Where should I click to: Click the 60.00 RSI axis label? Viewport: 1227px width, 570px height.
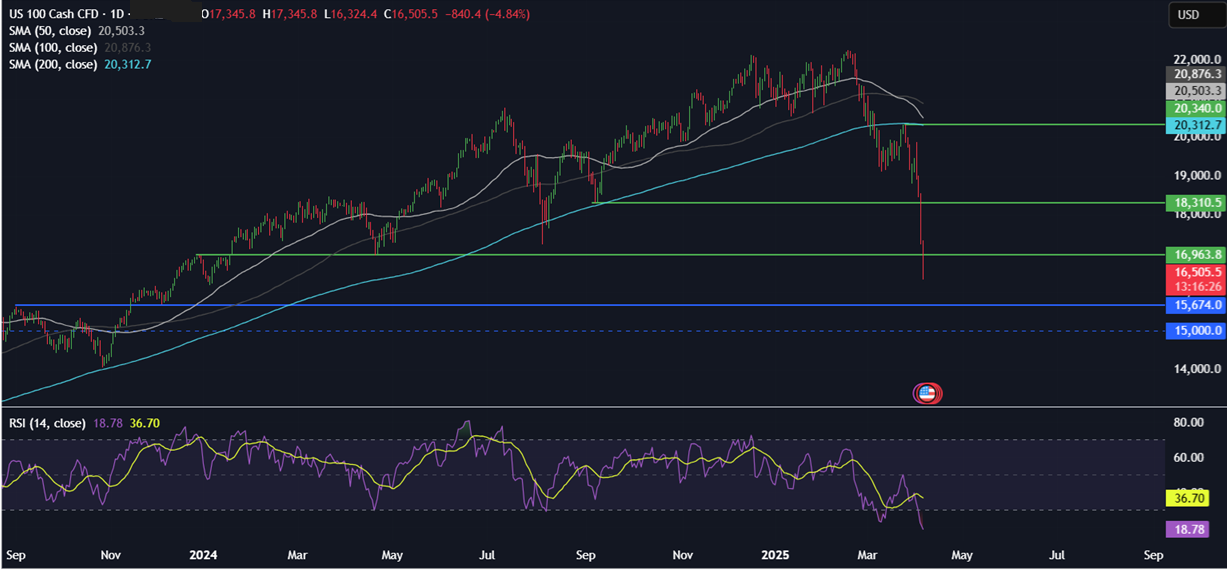pos(1187,458)
